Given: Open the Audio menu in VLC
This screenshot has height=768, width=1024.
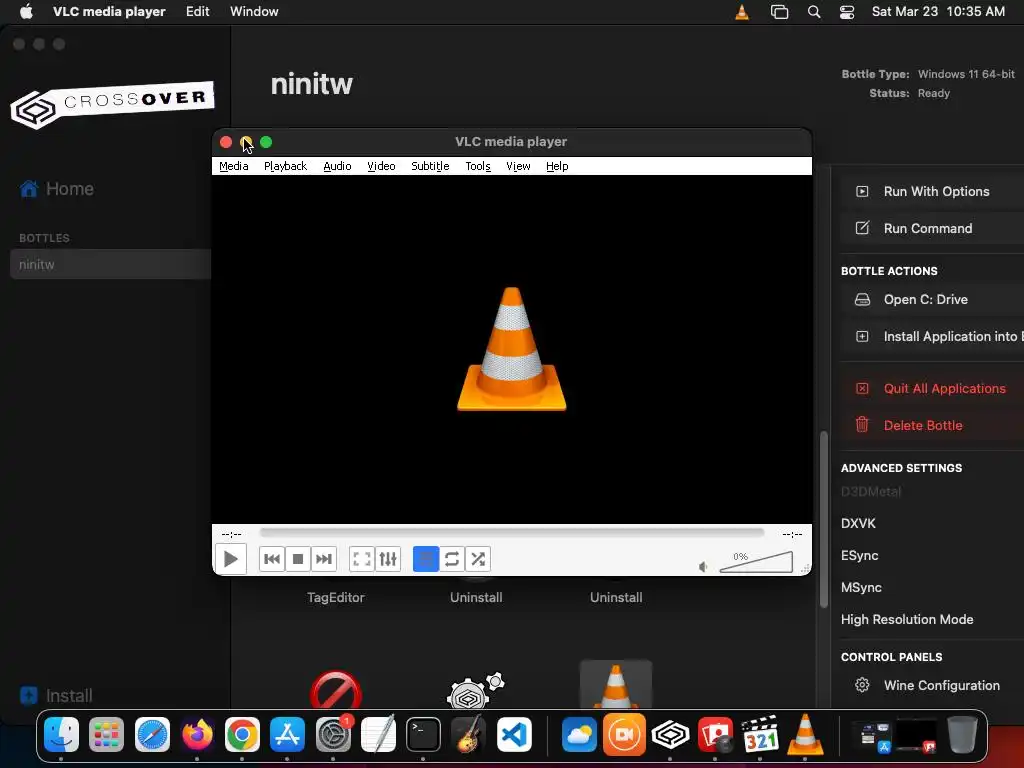Looking at the screenshot, I should (x=338, y=166).
